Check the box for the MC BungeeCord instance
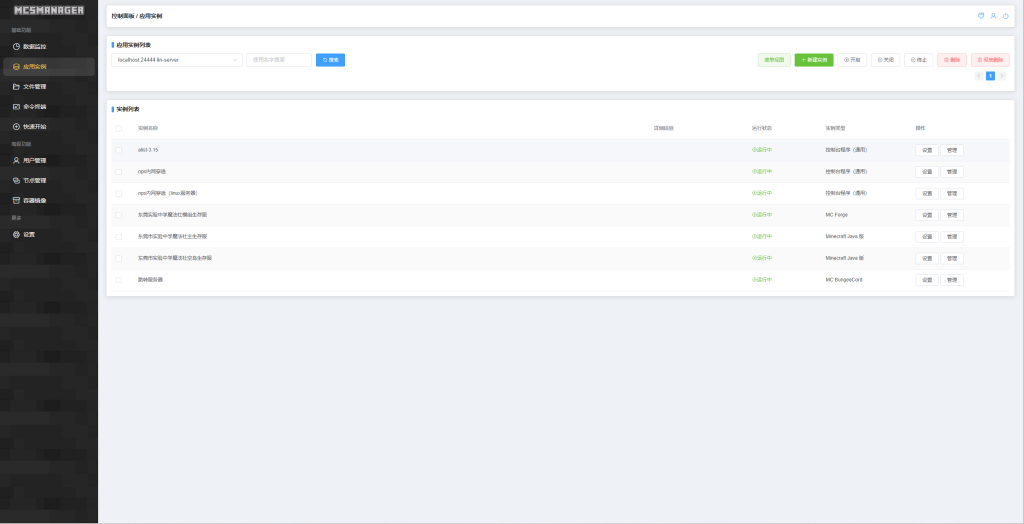This screenshot has height=524, width=1024. point(118,280)
